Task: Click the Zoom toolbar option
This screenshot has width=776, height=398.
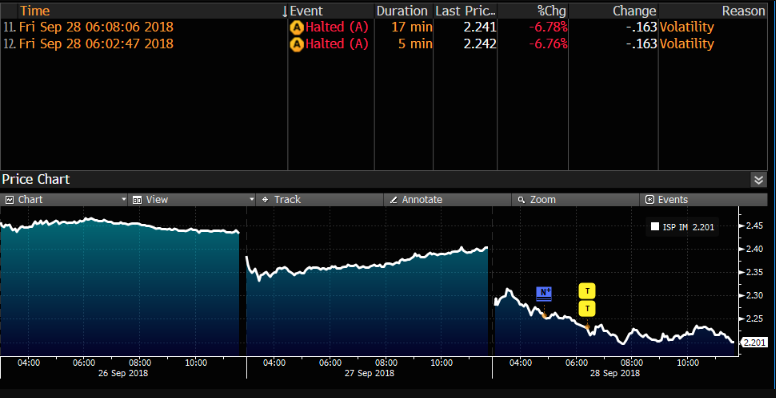Action: tap(575, 199)
